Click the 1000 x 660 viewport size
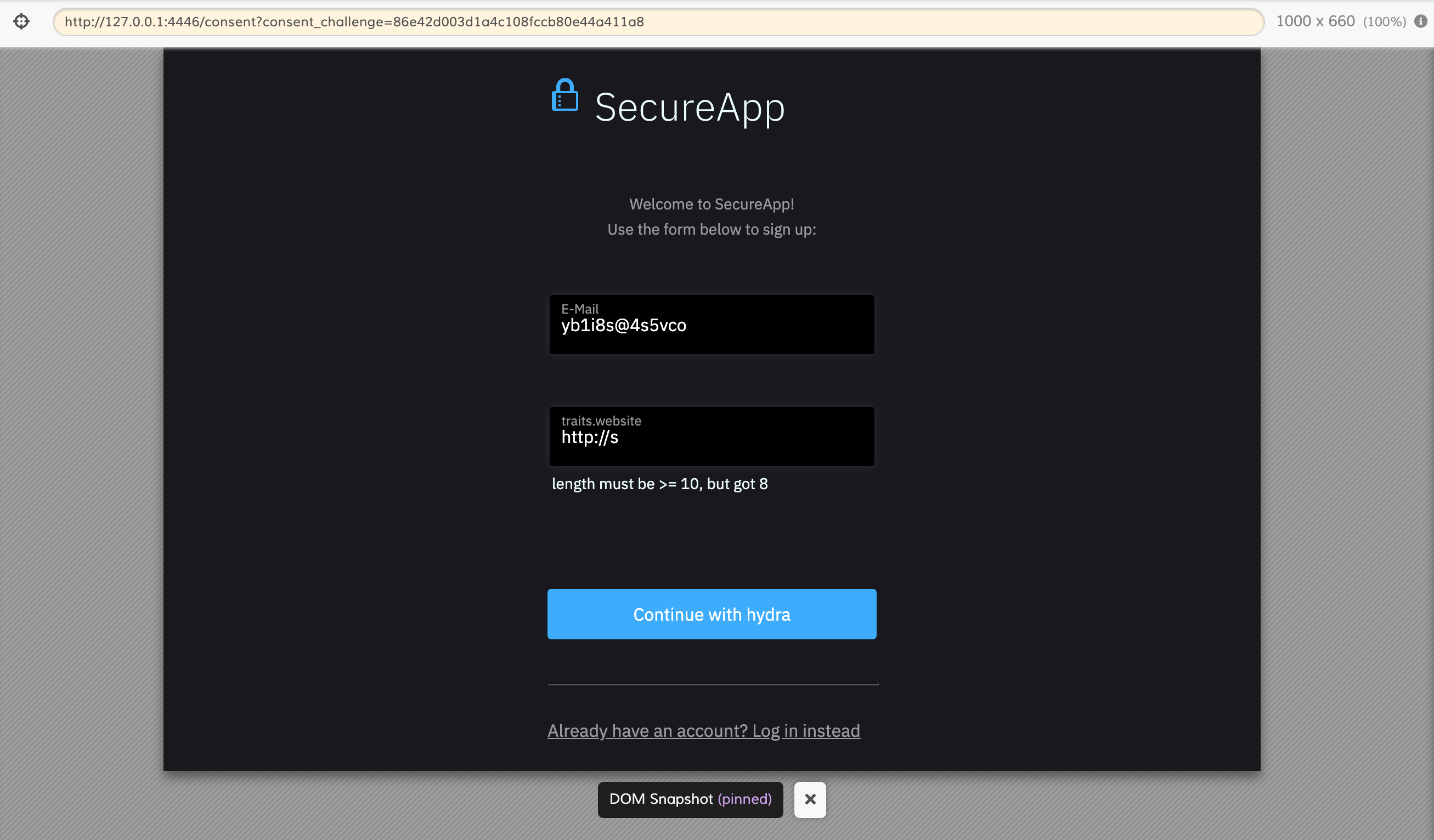The image size is (1434, 840). (x=1315, y=21)
